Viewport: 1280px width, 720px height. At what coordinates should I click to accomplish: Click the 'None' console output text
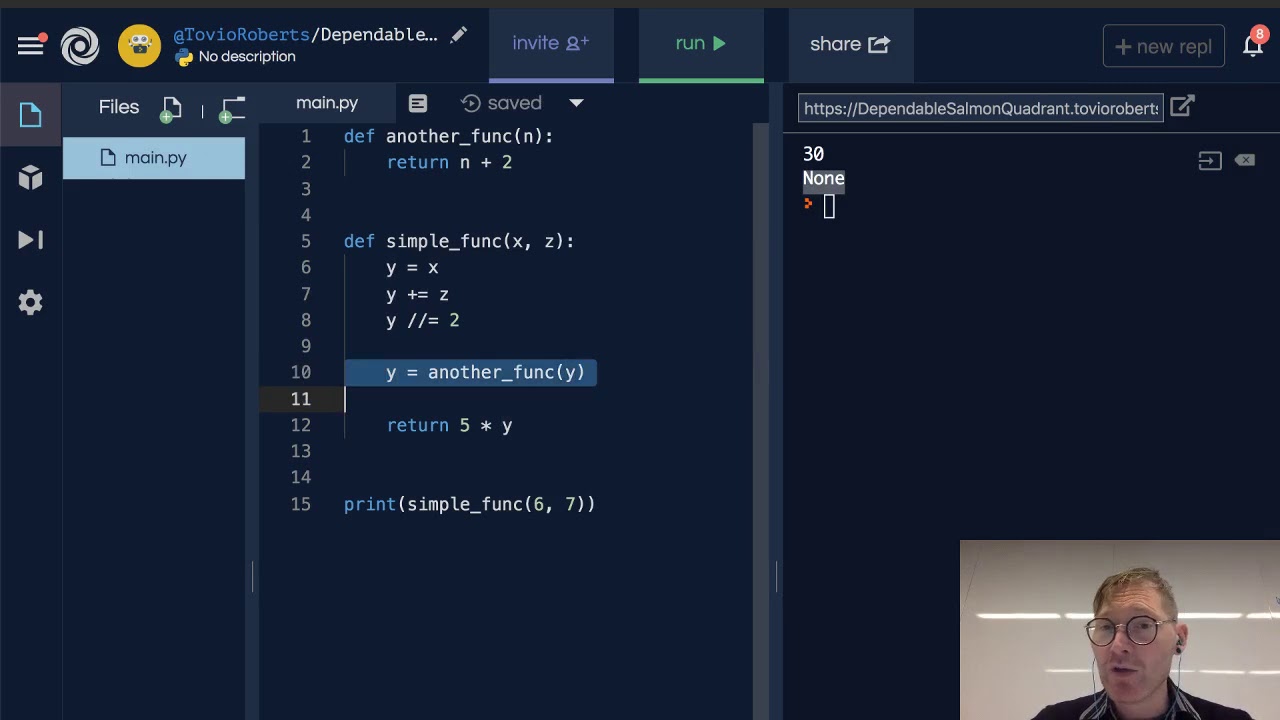tap(824, 179)
